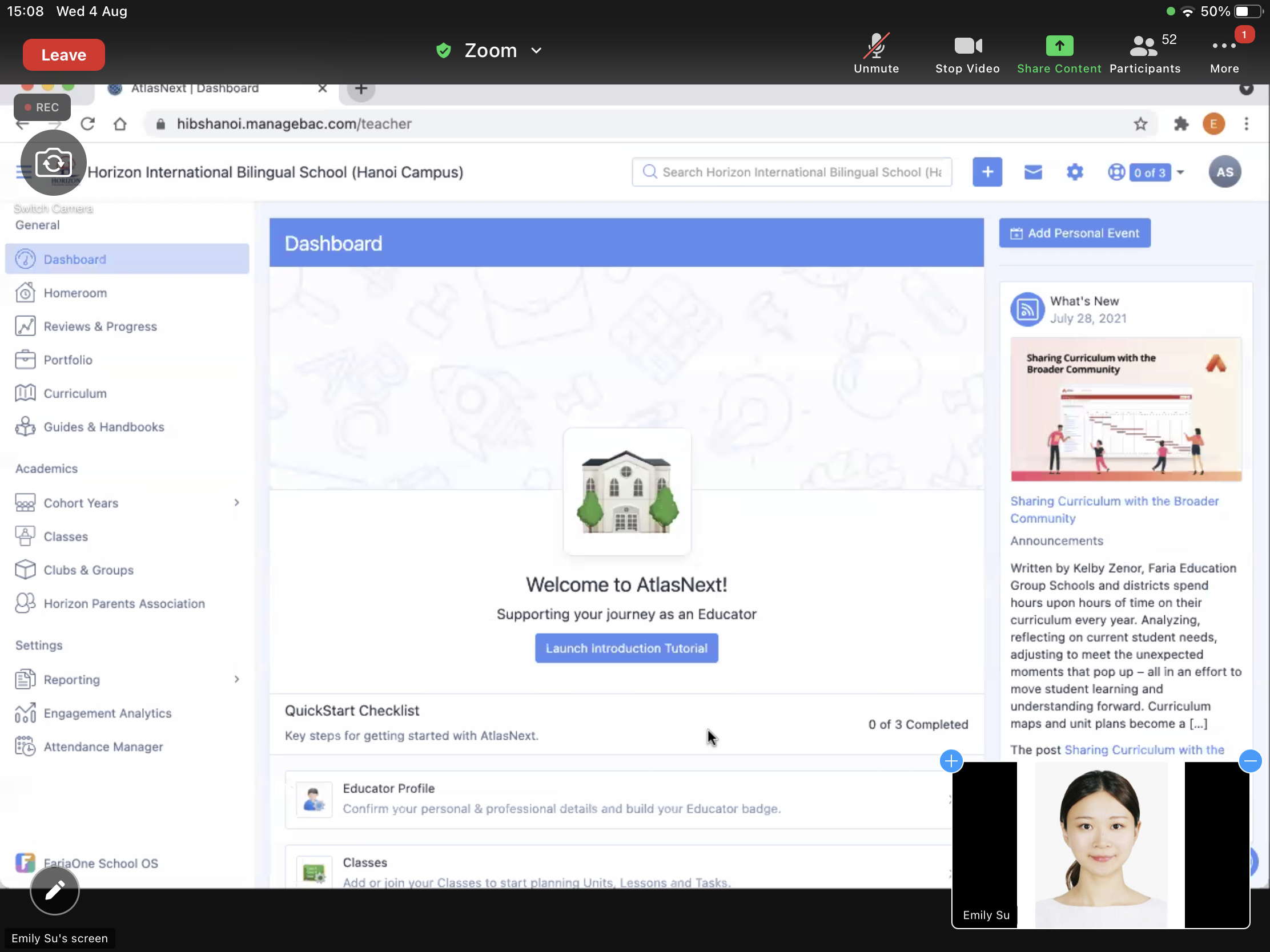
Task: Open Participants list
Action: 1145,54
